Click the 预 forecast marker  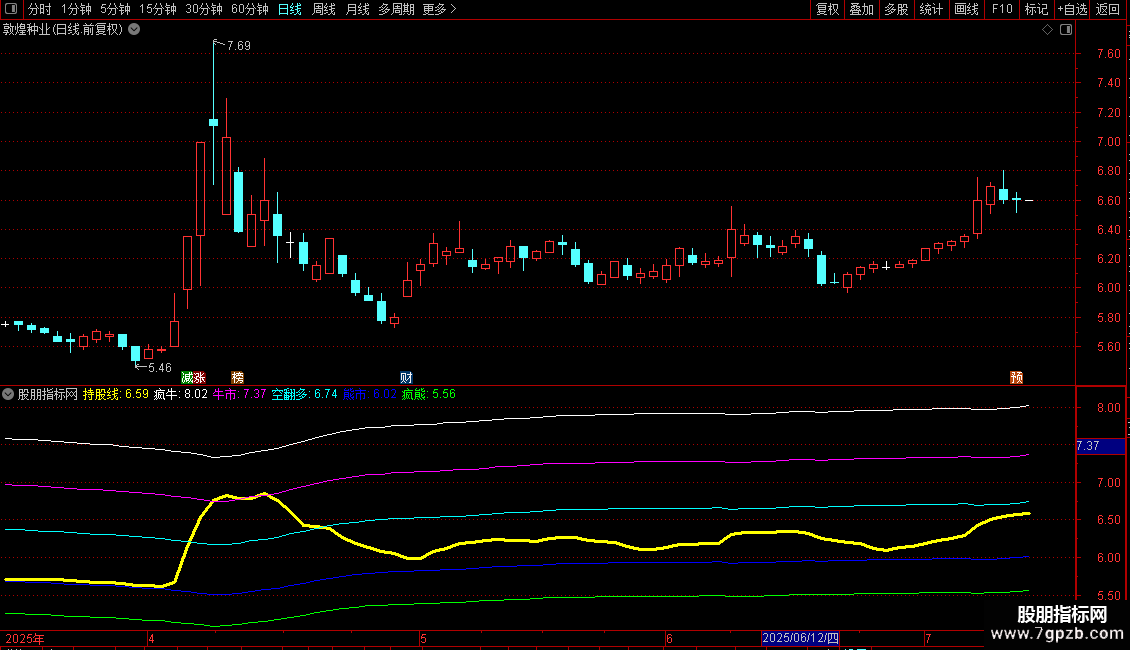1017,378
